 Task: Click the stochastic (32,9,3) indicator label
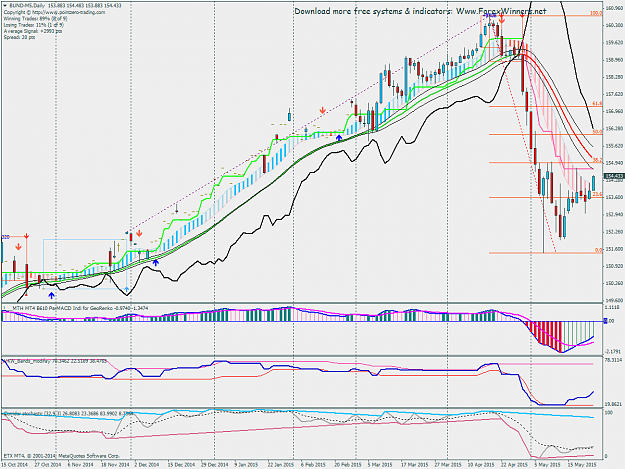click(69, 414)
